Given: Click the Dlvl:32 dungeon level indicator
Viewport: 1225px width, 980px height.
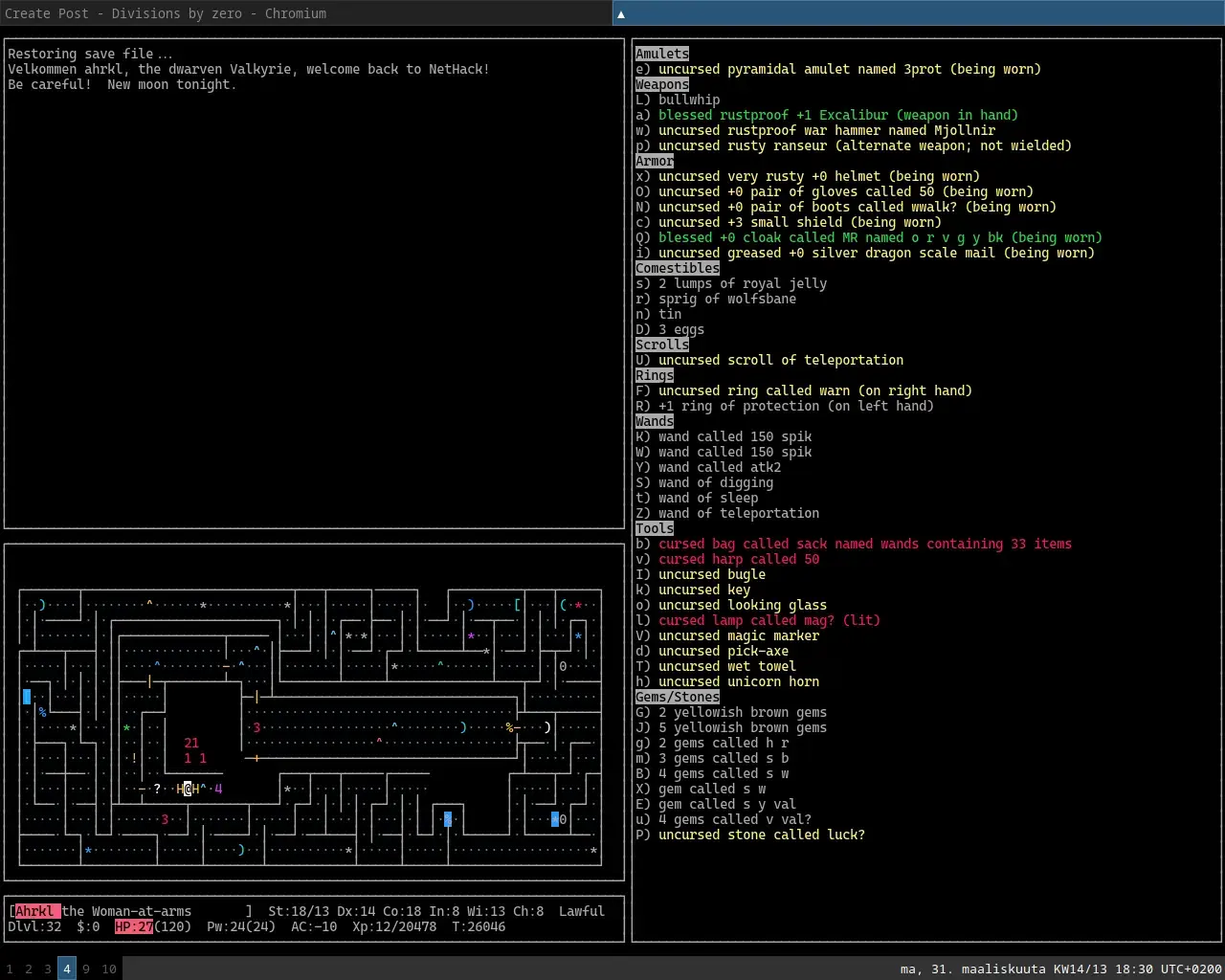Looking at the screenshot, I should click(x=34, y=926).
